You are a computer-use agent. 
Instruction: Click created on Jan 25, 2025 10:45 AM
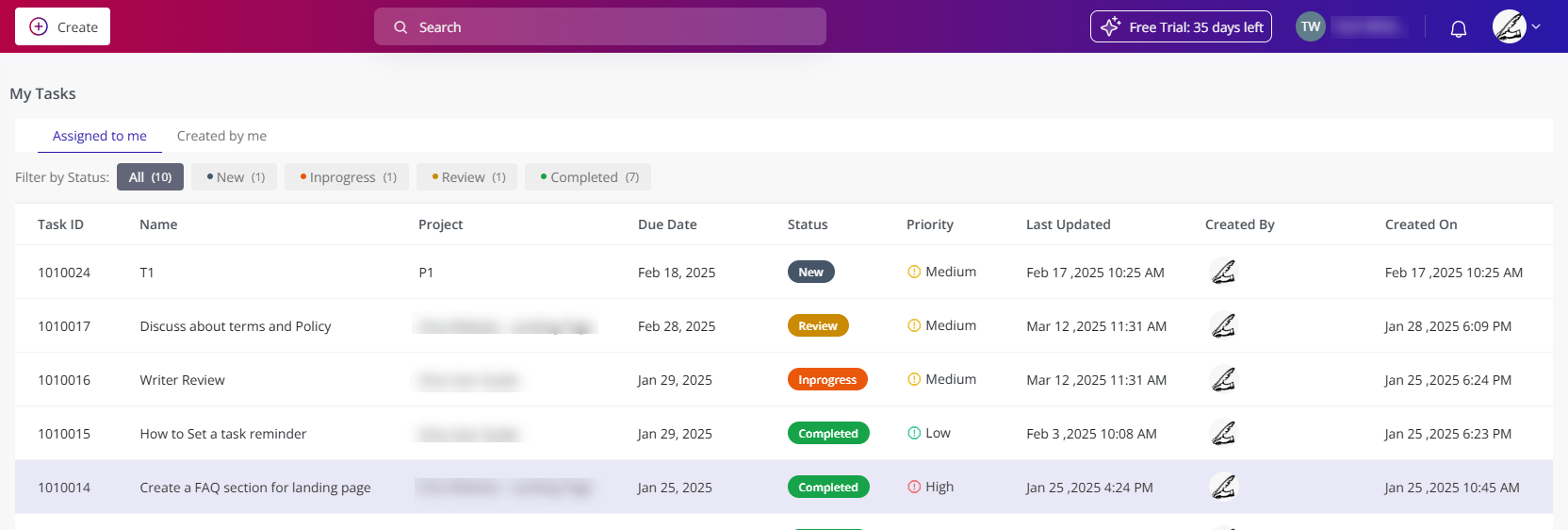click(1452, 488)
